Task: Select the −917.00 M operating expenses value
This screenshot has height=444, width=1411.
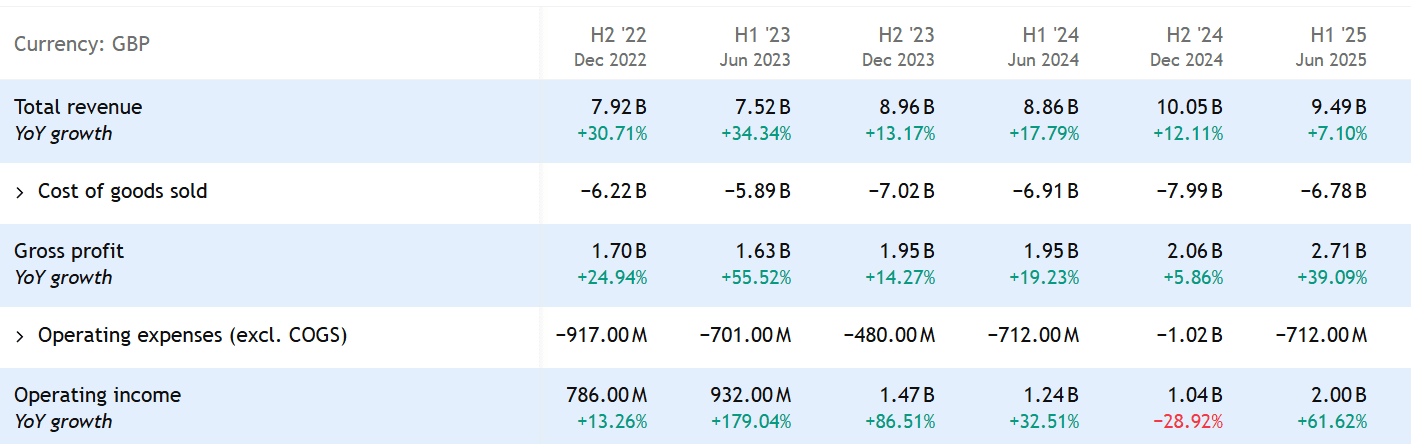Action: 601,336
